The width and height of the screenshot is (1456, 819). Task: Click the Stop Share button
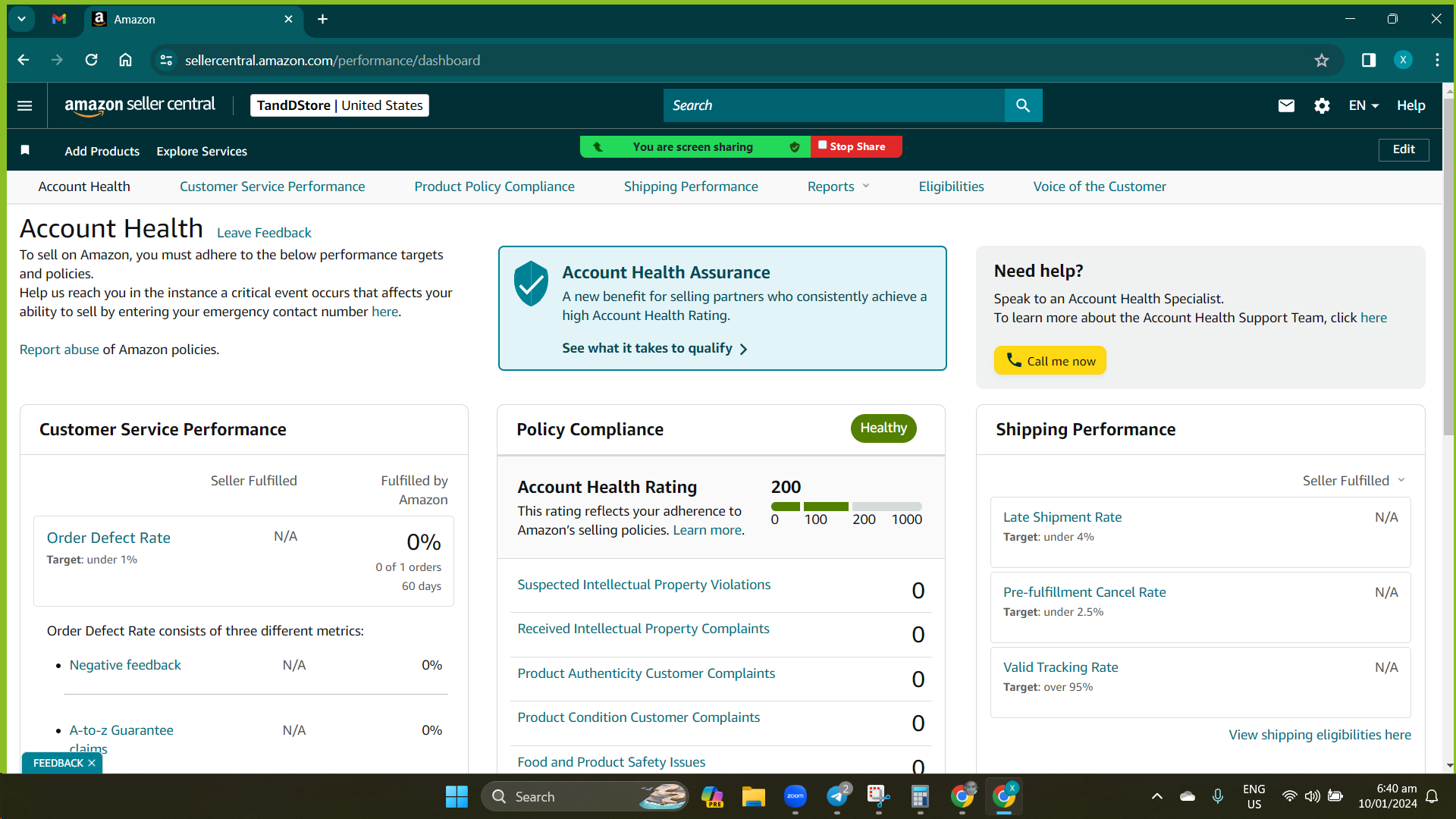[857, 146]
